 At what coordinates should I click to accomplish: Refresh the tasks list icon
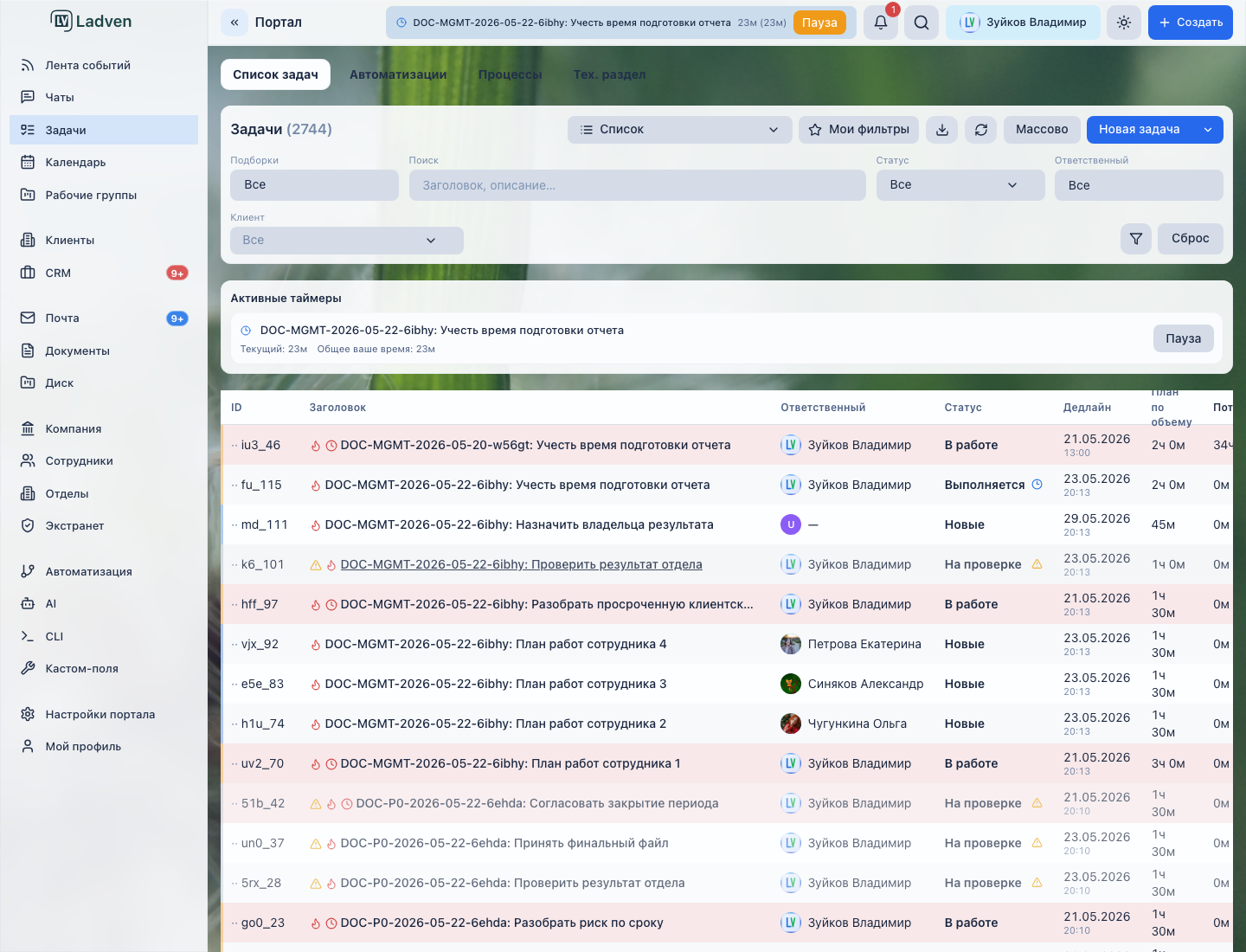[981, 130]
